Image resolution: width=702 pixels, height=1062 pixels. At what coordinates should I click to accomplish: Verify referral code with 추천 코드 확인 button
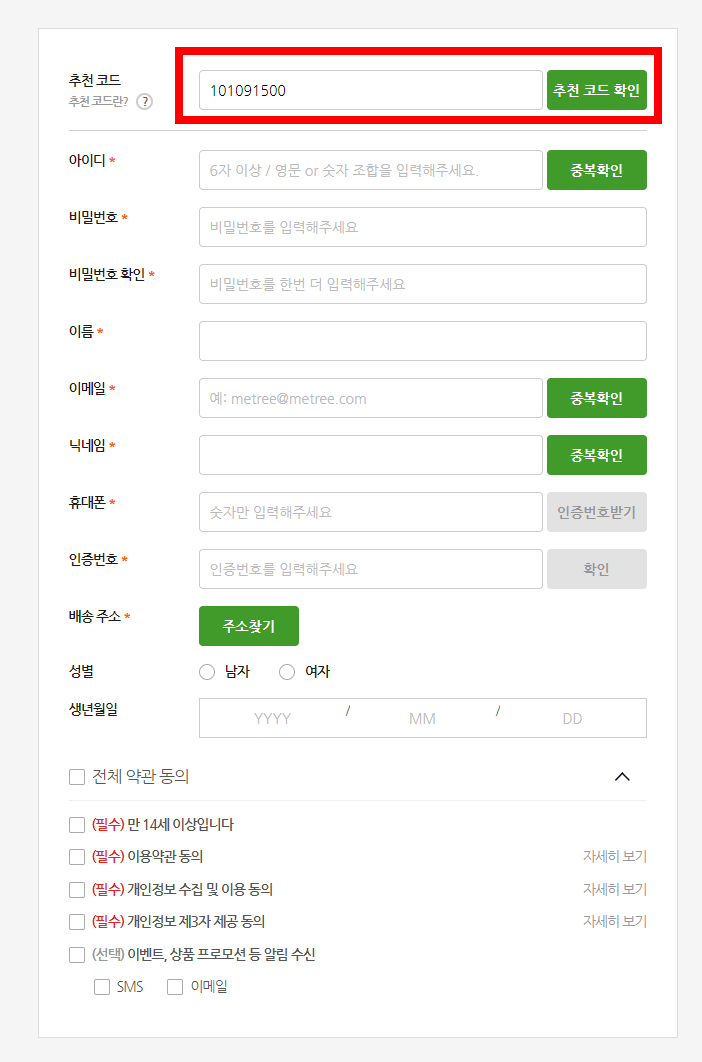[596, 89]
